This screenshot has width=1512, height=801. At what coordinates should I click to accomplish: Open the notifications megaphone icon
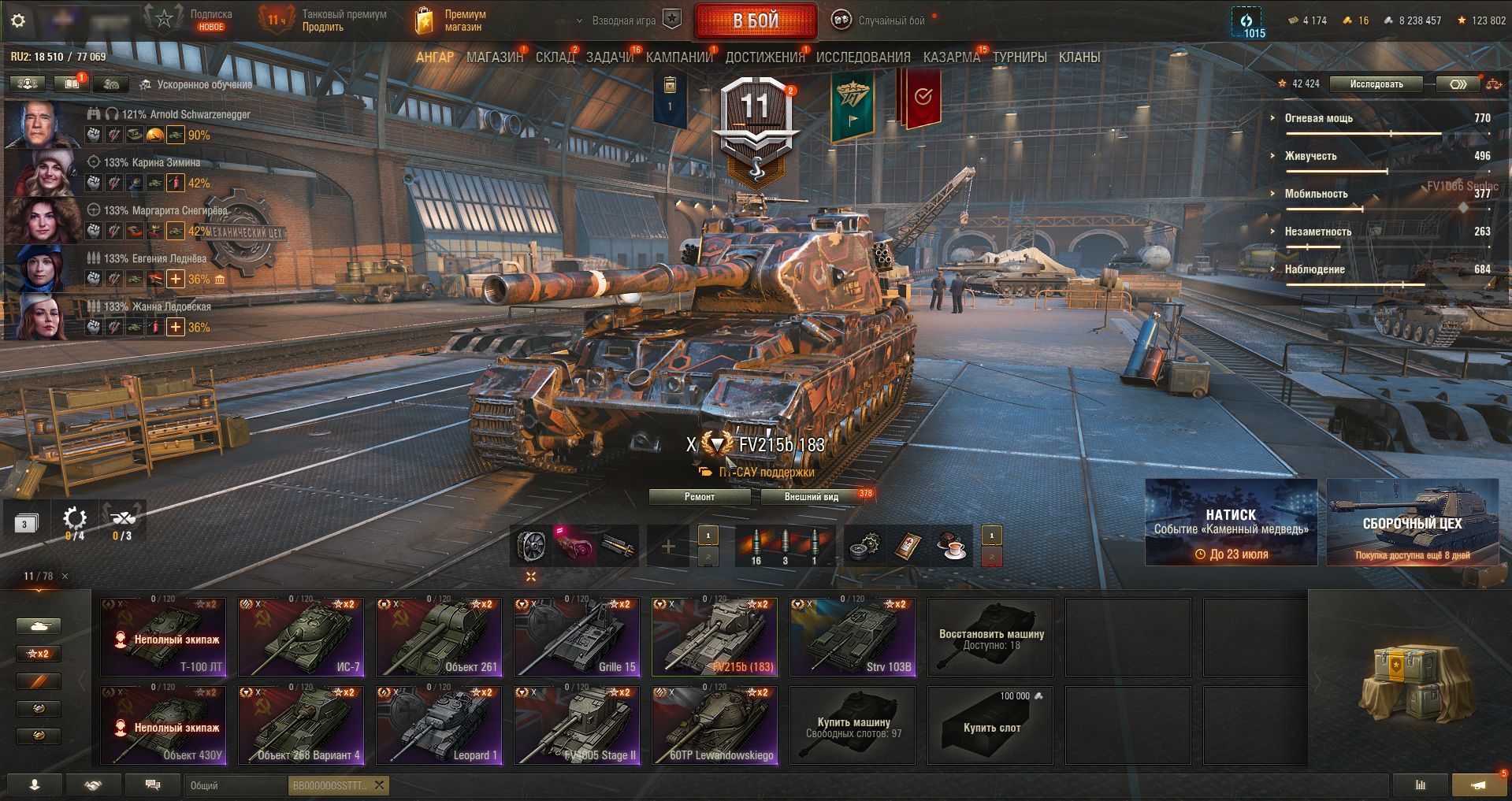[1479, 784]
